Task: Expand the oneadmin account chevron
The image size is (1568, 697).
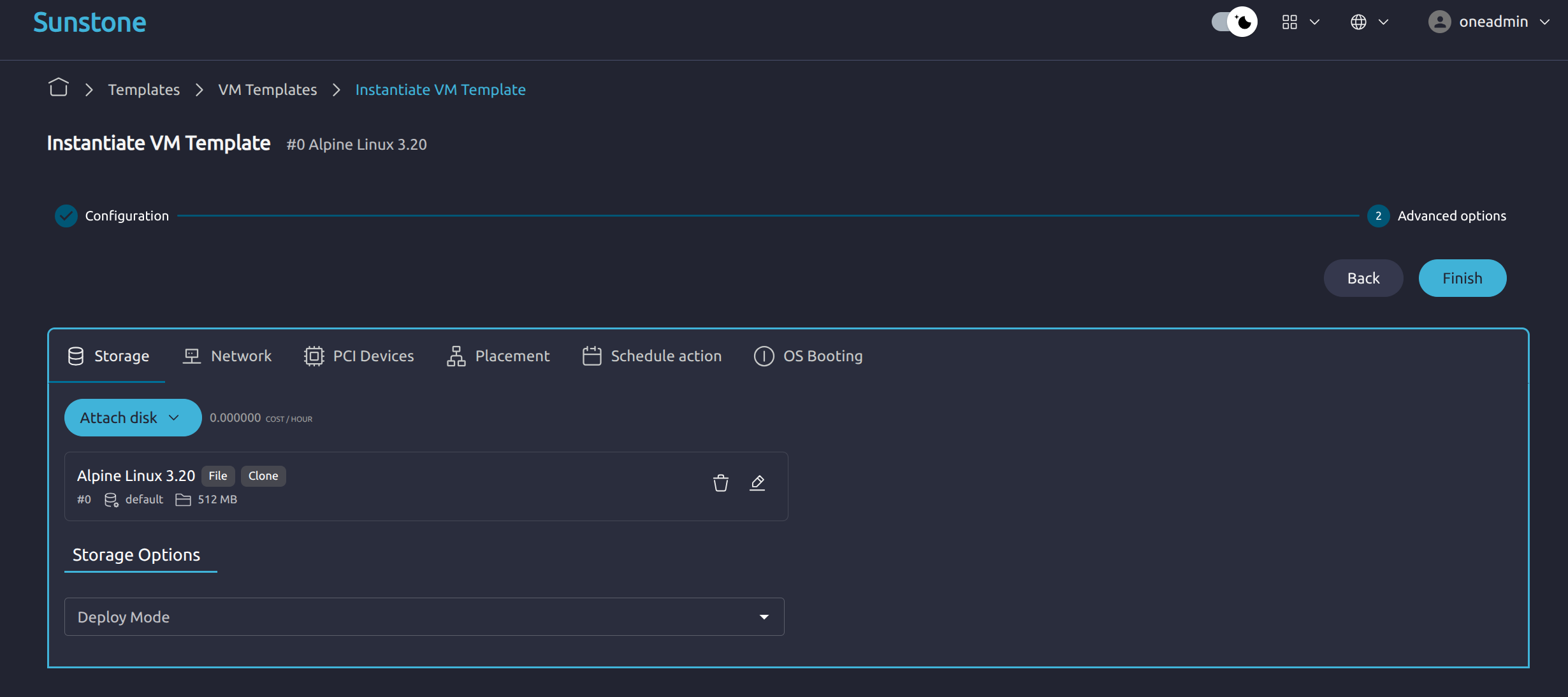Action: 1545,22
